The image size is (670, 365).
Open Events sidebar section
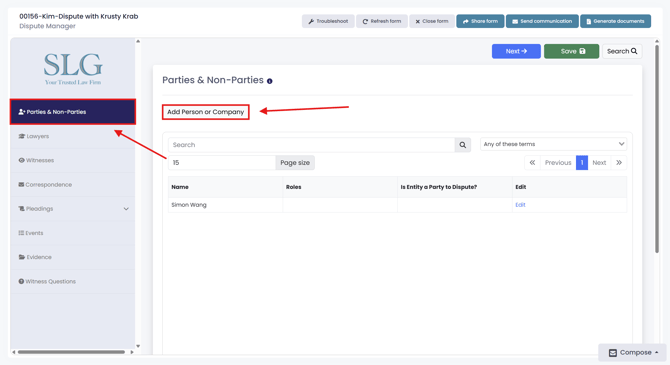click(x=73, y=233)
